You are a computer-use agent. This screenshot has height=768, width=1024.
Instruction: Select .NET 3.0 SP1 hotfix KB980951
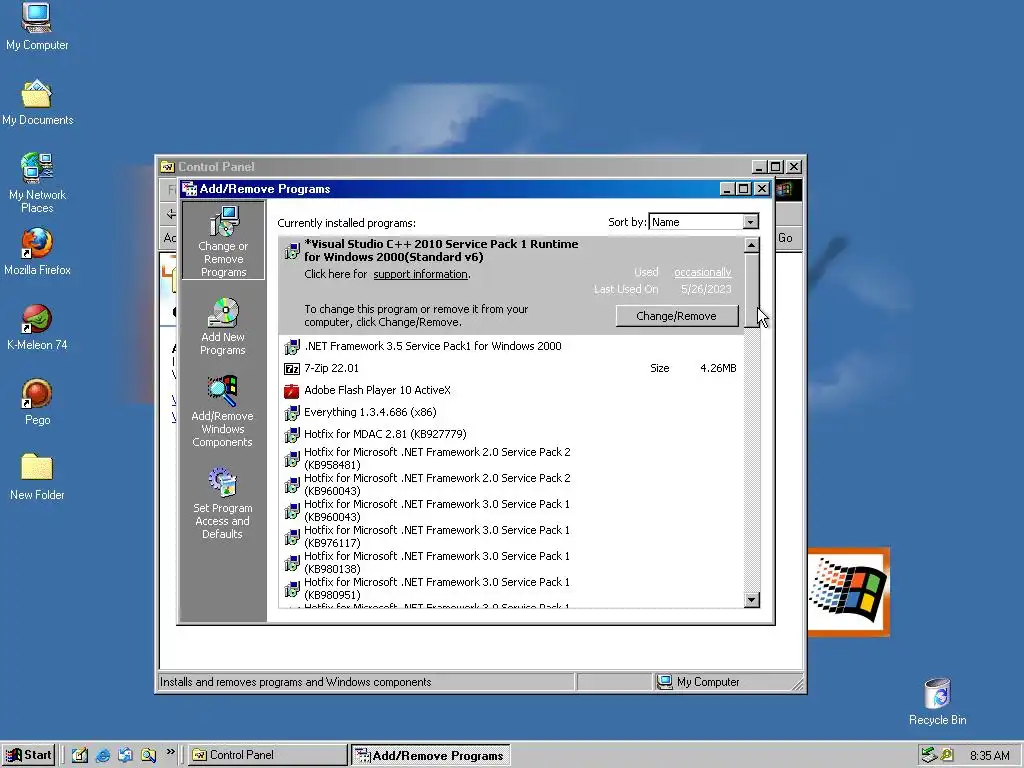(437, 588)
